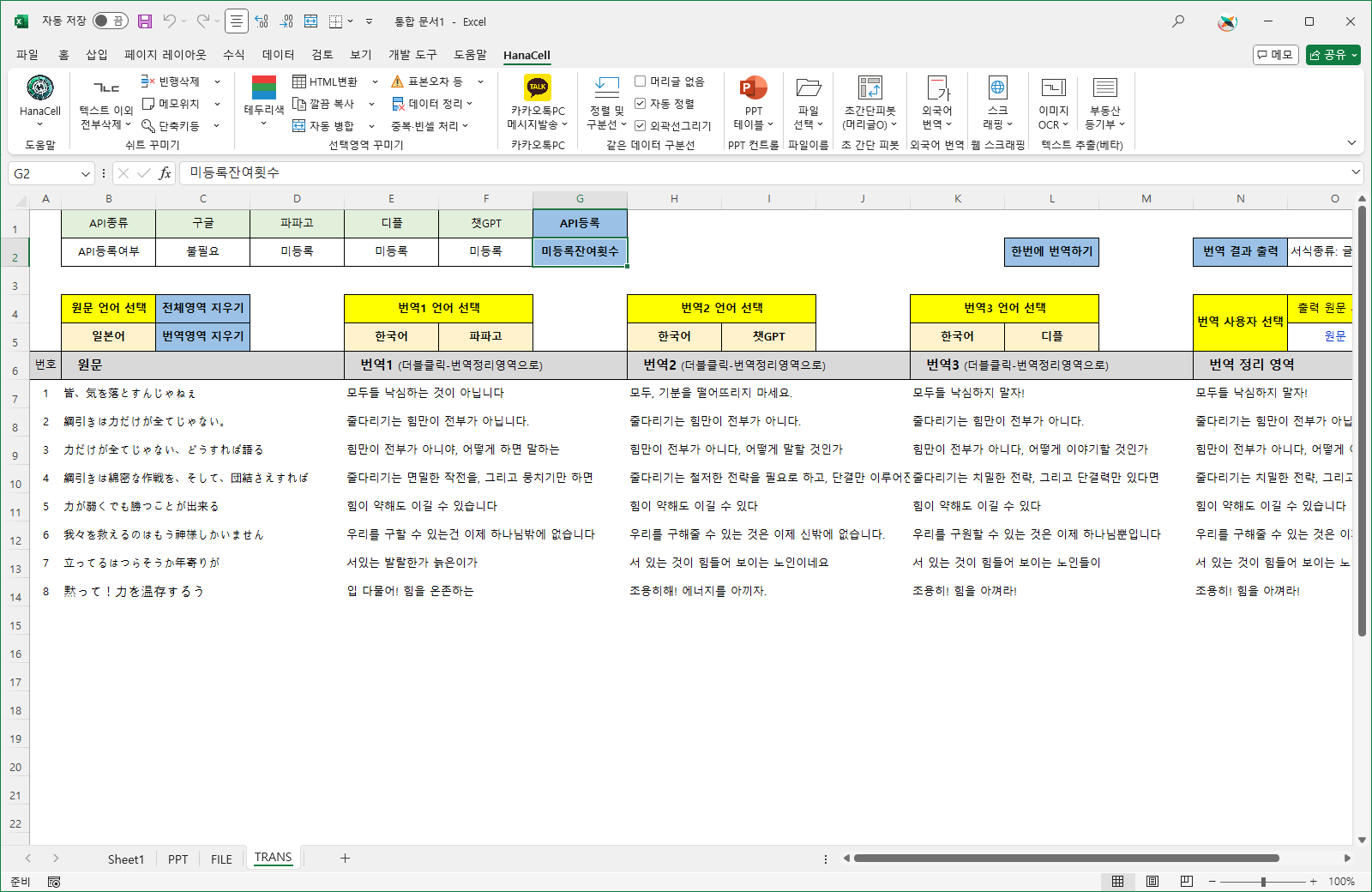This screenshot has width=1372, height=892.
Task: Open the 개발 도구 ribbon tab
Action: tap(412, 55)
